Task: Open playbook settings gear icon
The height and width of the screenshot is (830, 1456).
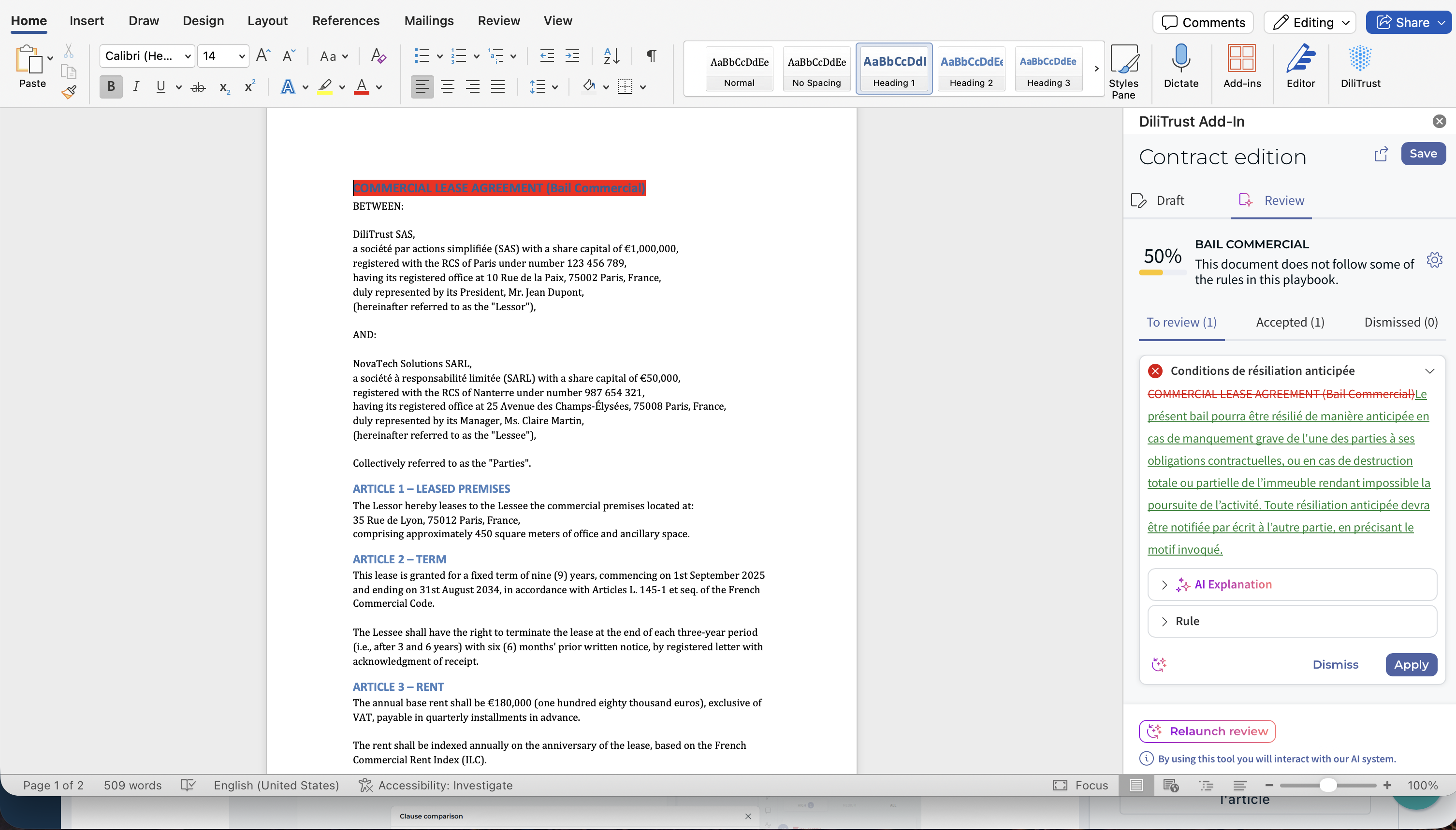Action: coord(1434,260)
